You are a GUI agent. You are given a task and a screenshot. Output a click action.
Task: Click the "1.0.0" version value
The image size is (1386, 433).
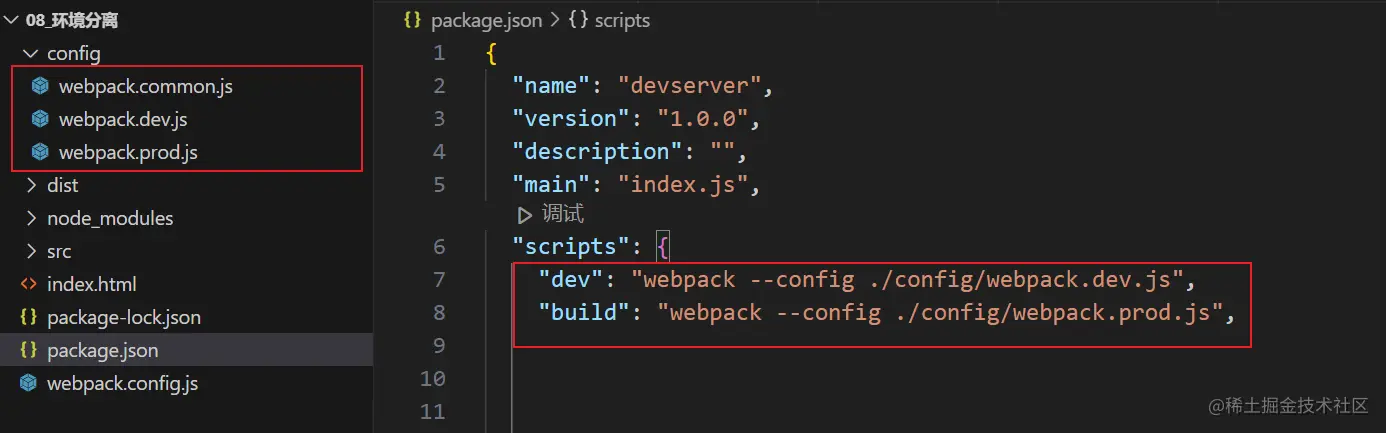point(703,118)
